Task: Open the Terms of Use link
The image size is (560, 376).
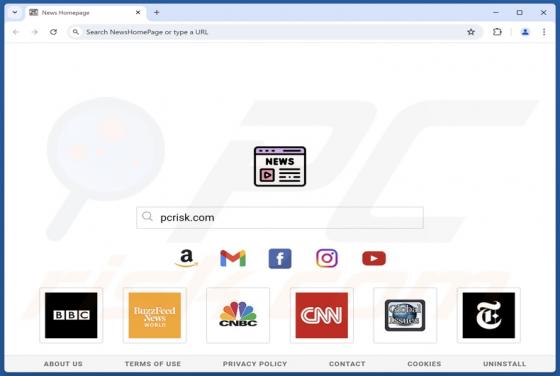Action: pyautogui.click(x=153, y=364)
